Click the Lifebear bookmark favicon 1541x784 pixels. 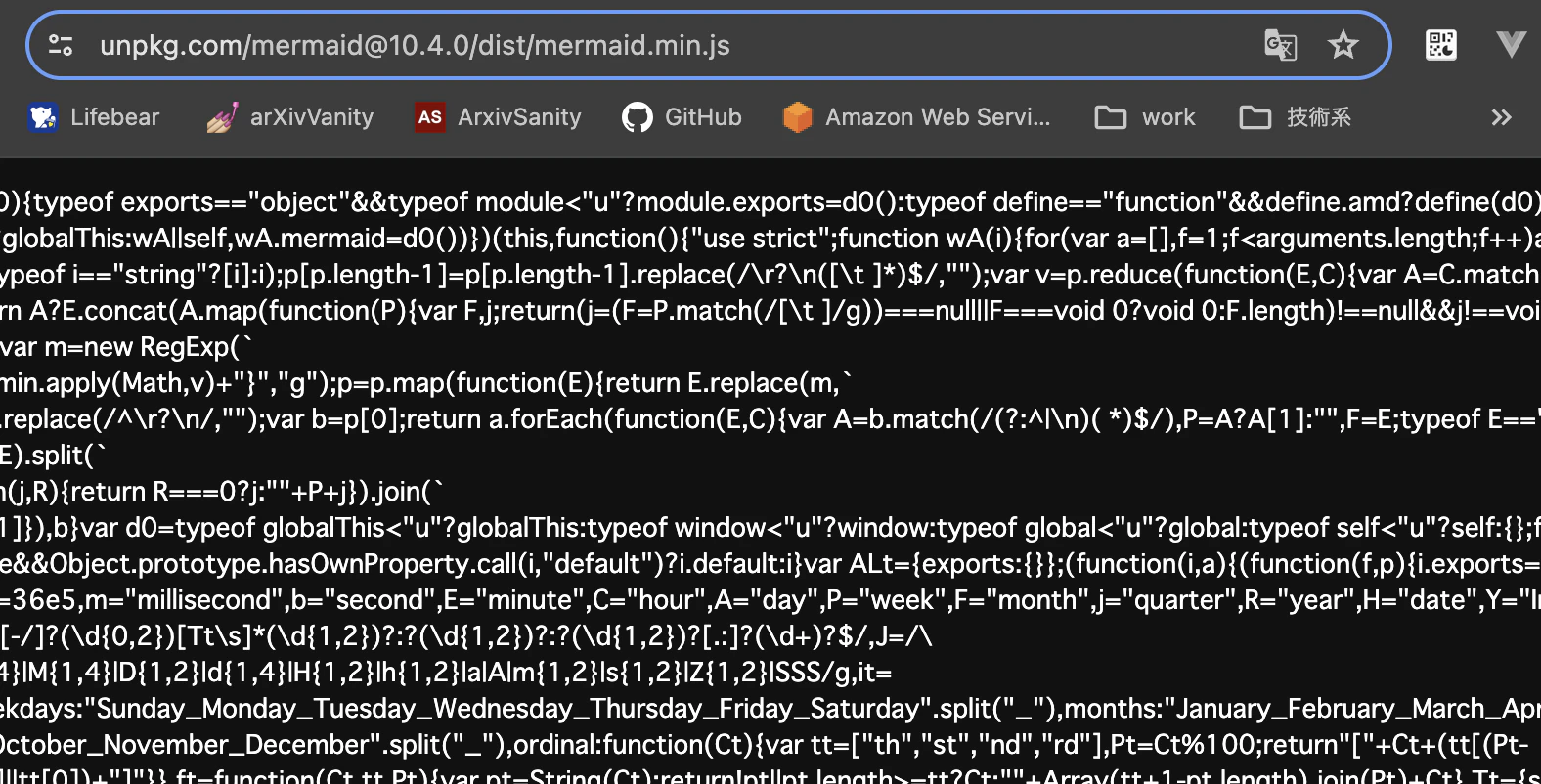[x=43, y=117]
